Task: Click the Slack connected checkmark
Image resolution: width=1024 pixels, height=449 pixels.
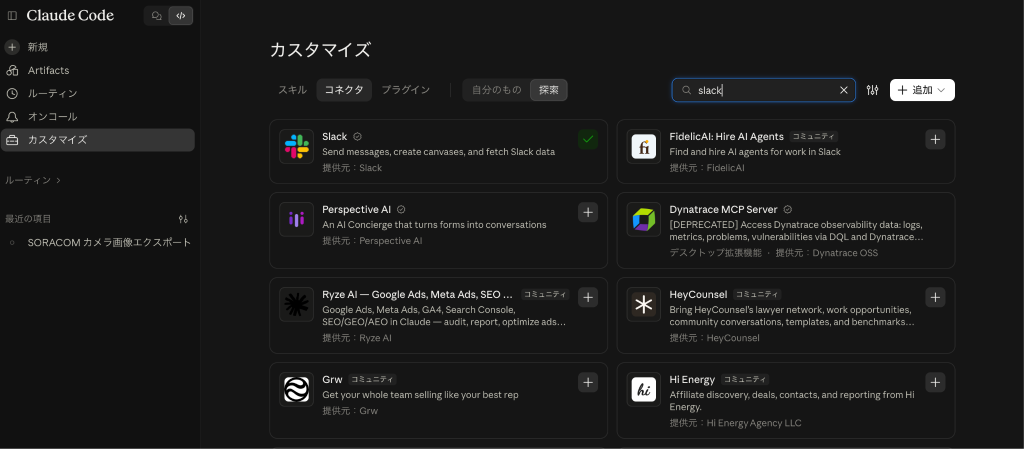Action: (x=588, y=139)
